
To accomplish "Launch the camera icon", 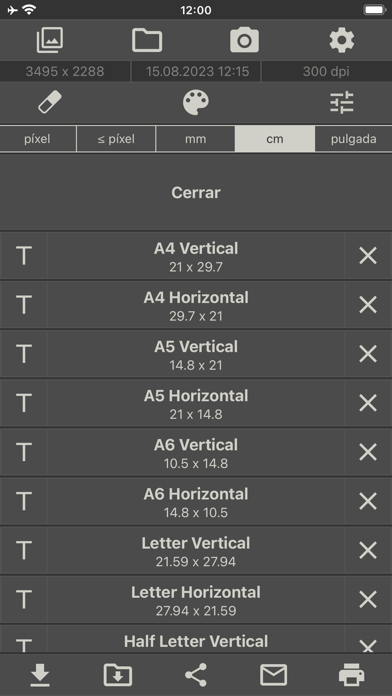I will 244,40.
